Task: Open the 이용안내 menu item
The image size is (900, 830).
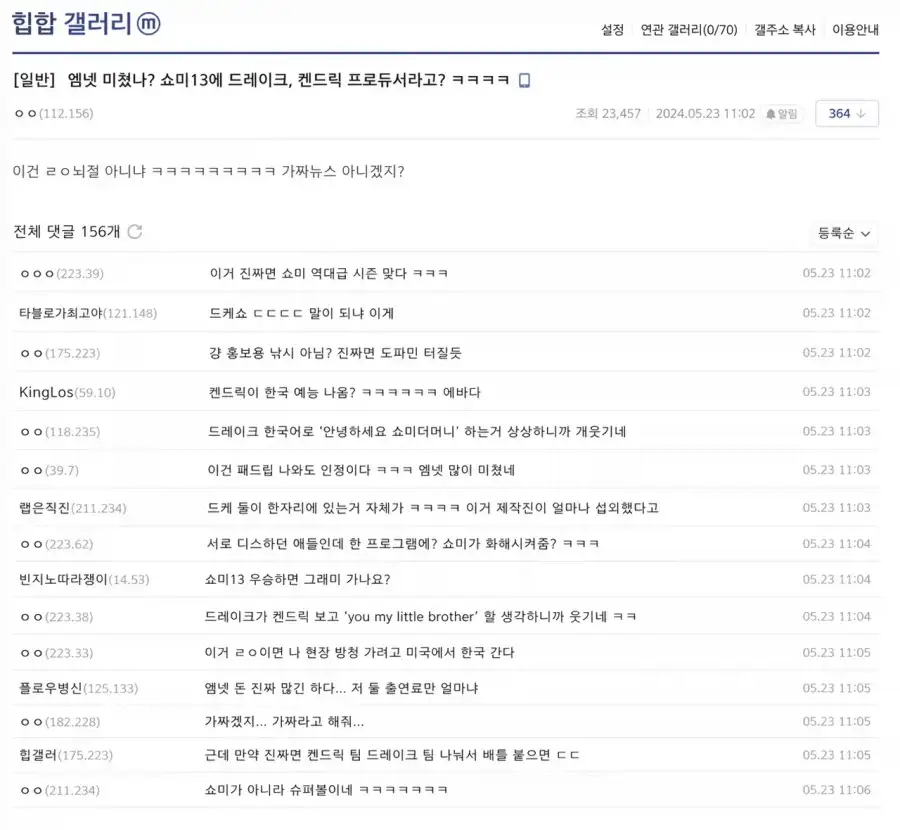Action: (853, 29)
